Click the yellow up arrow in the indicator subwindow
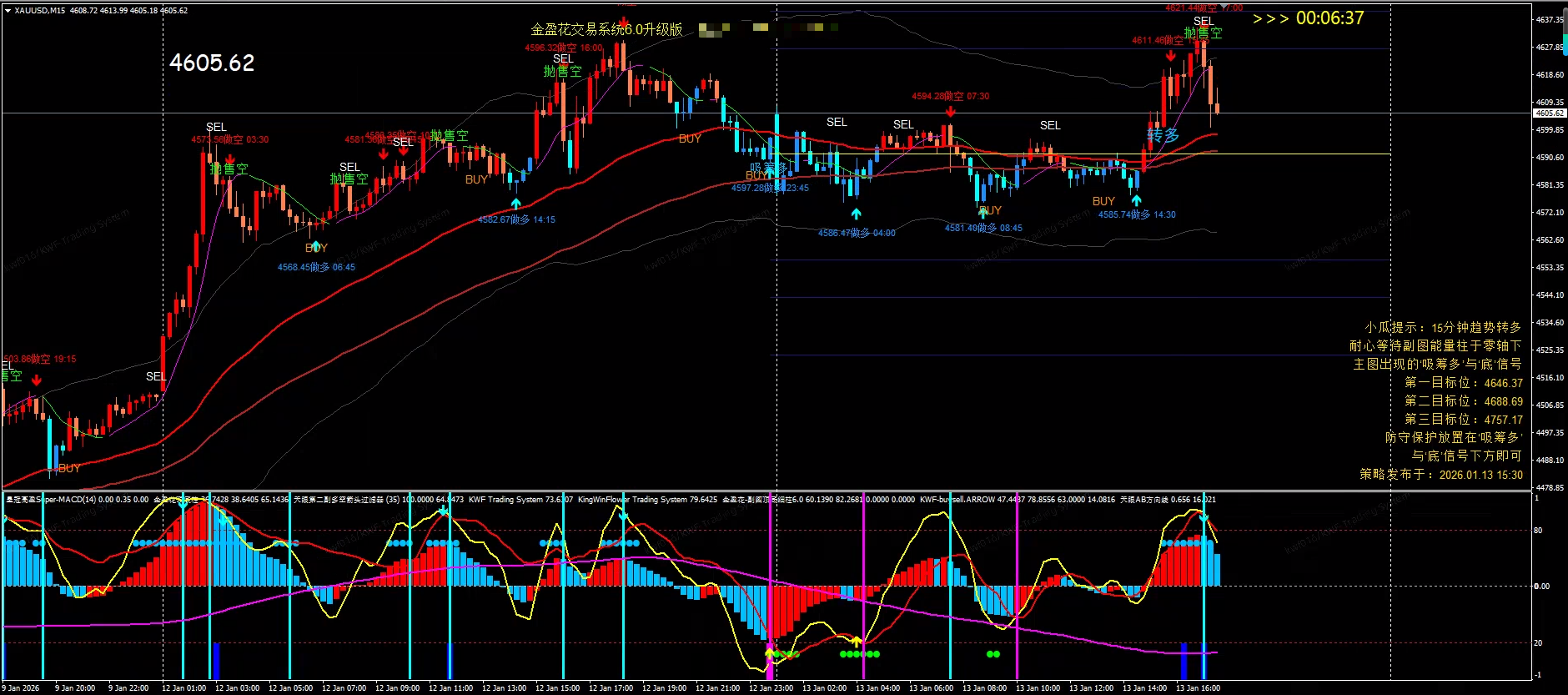The height and width of the screenshot is (695, 1568). (856, 642)
